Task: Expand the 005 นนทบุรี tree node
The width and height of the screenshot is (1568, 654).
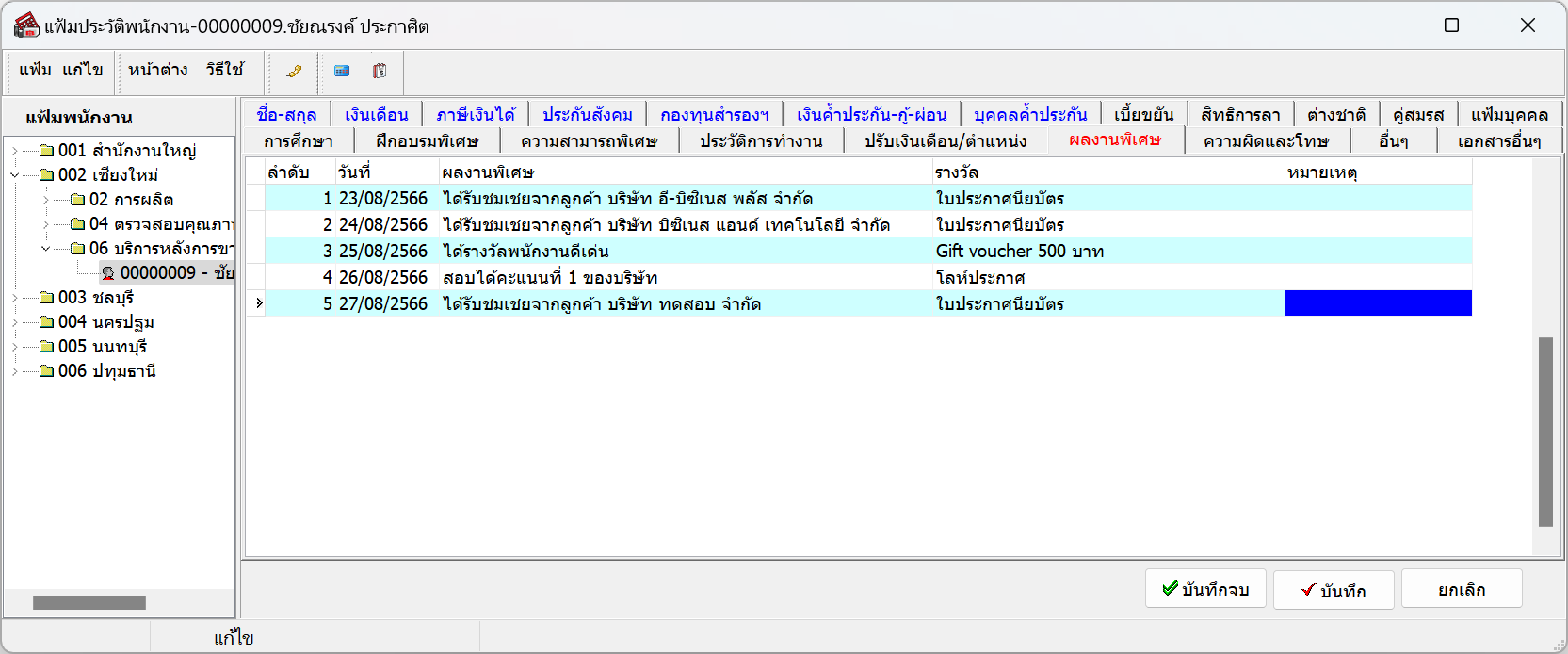Action: pyautogui.click(x=15, y=347)
